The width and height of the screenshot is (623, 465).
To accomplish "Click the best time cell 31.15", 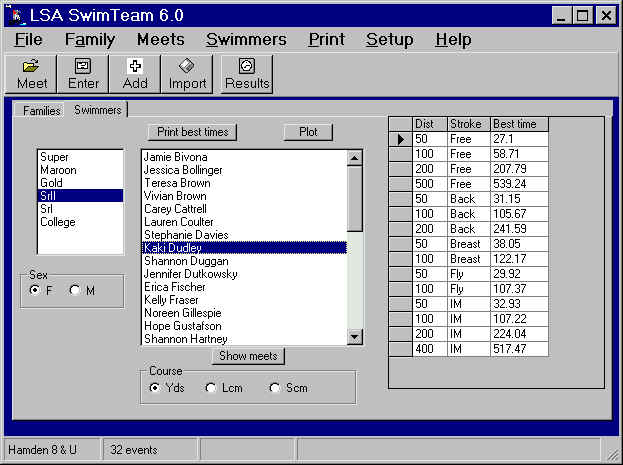I will [x=520, y=199].
